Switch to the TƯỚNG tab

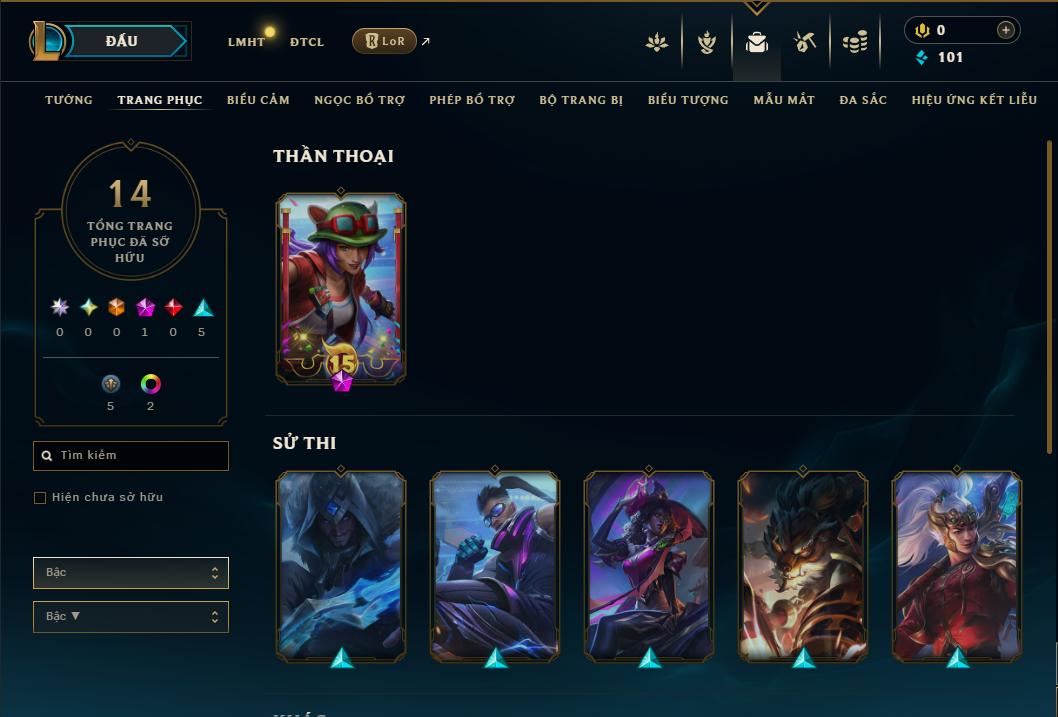(69, 100)
